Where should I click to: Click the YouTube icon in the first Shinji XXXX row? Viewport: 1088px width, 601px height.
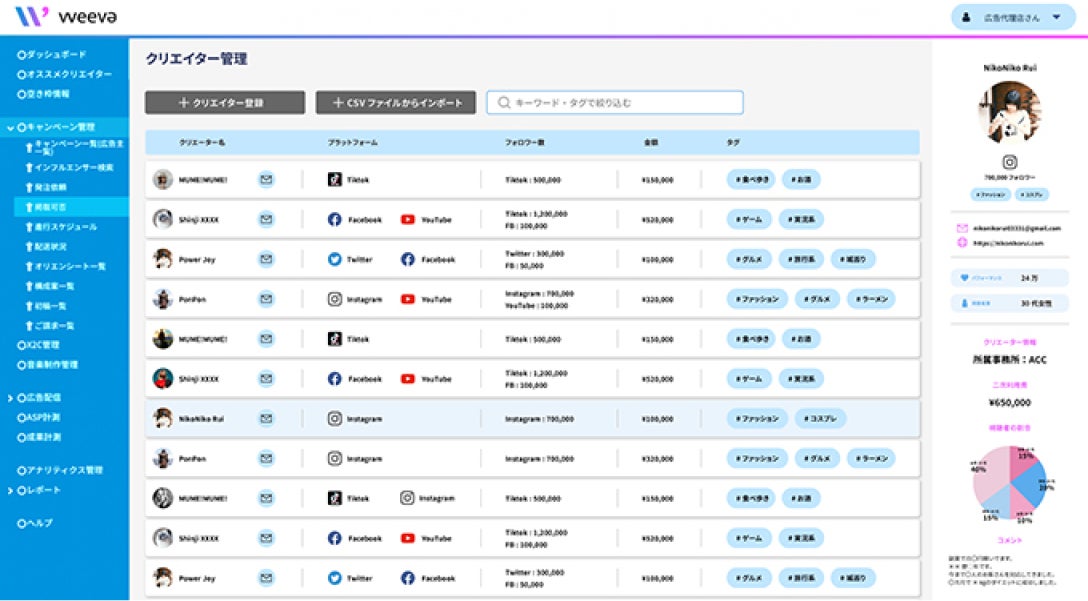408,219
